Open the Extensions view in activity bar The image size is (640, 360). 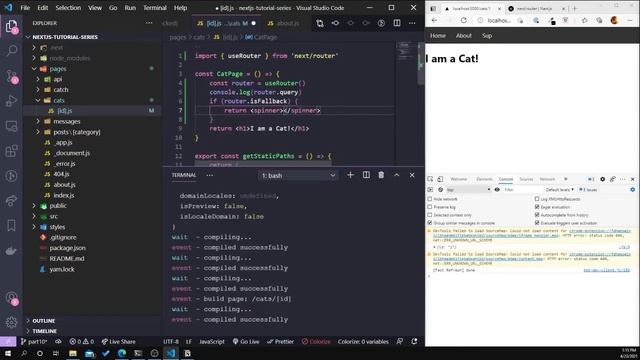tap(11, 151)
